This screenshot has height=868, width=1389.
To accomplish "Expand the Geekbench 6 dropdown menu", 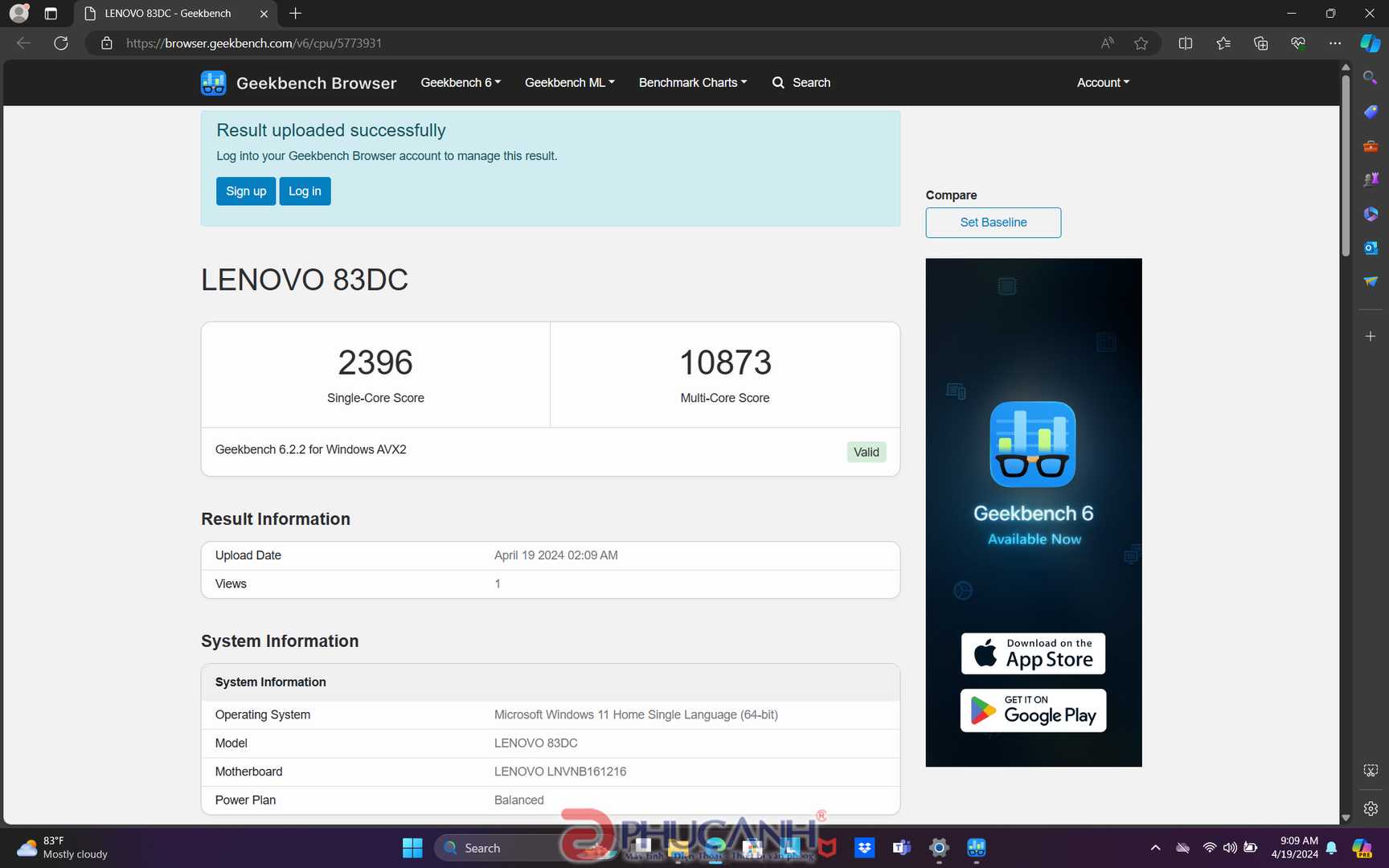I will coord(461,83).
